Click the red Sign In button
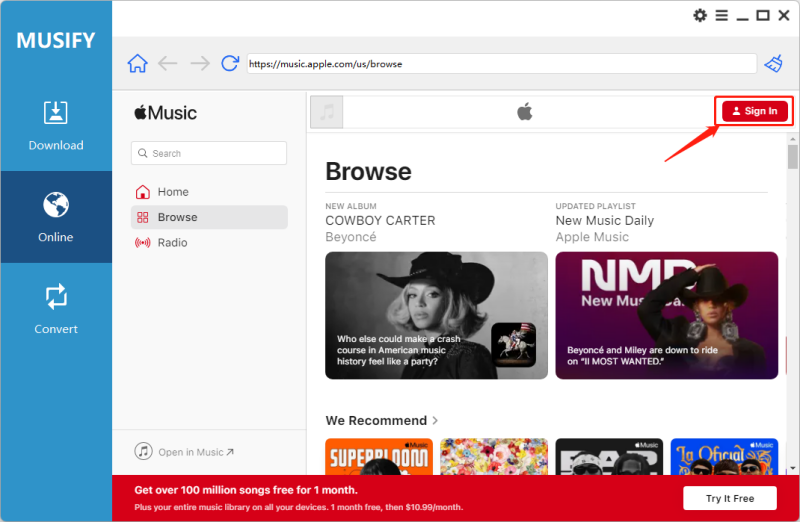The height and width of the screenshot is (522, 800). 755,111
